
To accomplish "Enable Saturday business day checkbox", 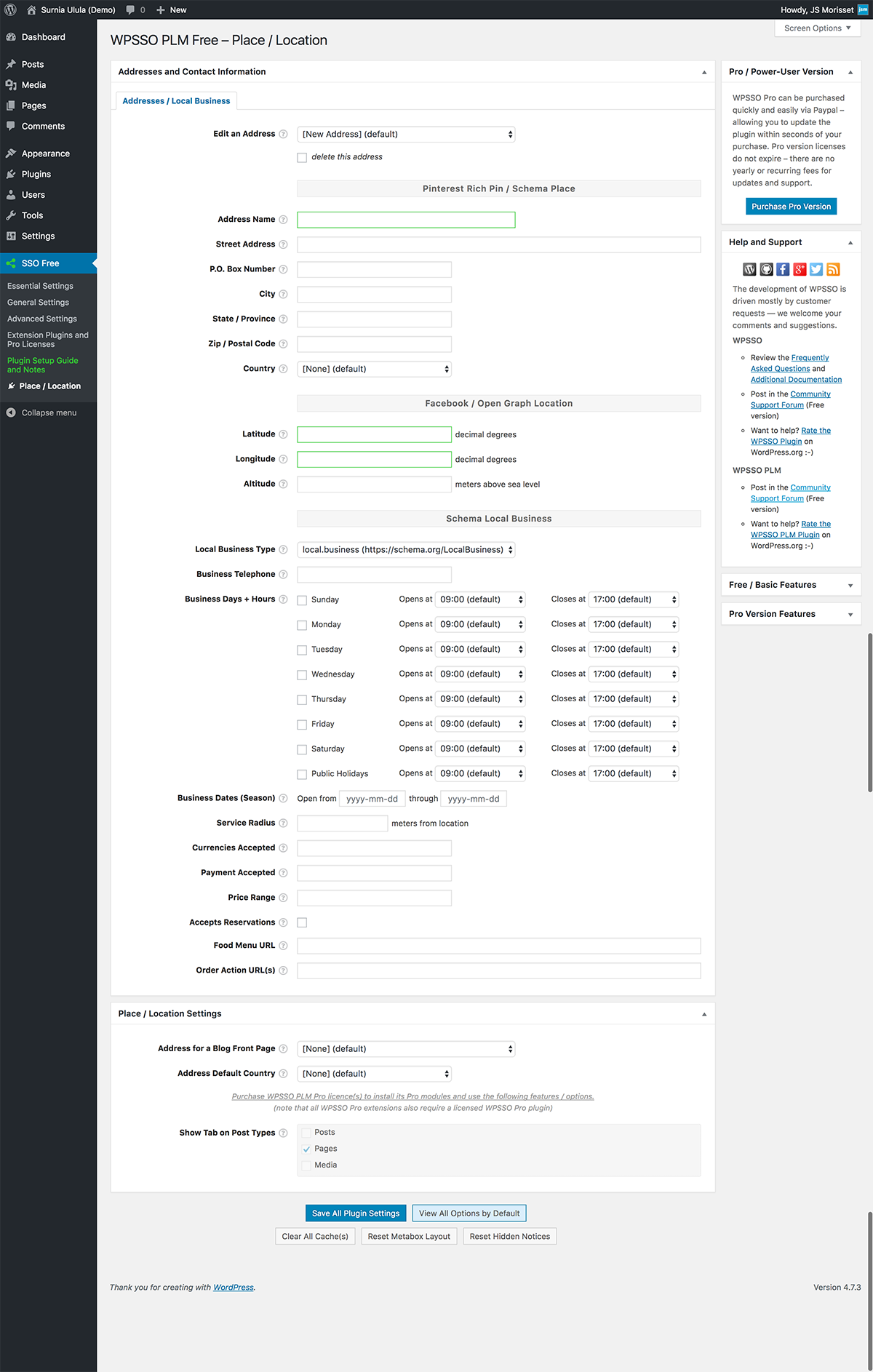I will tap(302, 749).
